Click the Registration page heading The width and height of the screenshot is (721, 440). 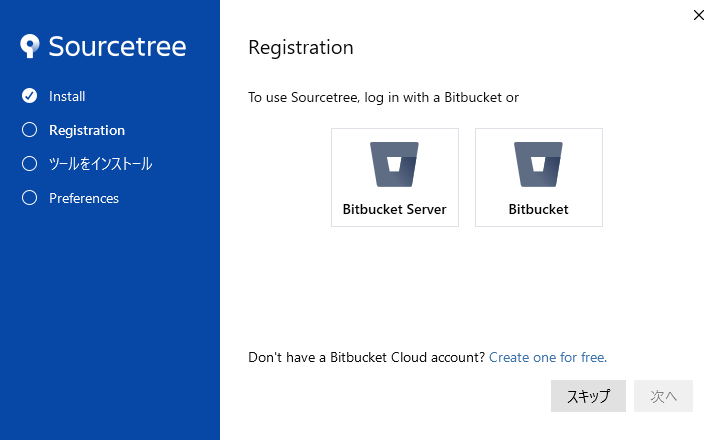[x=301, y=48]
